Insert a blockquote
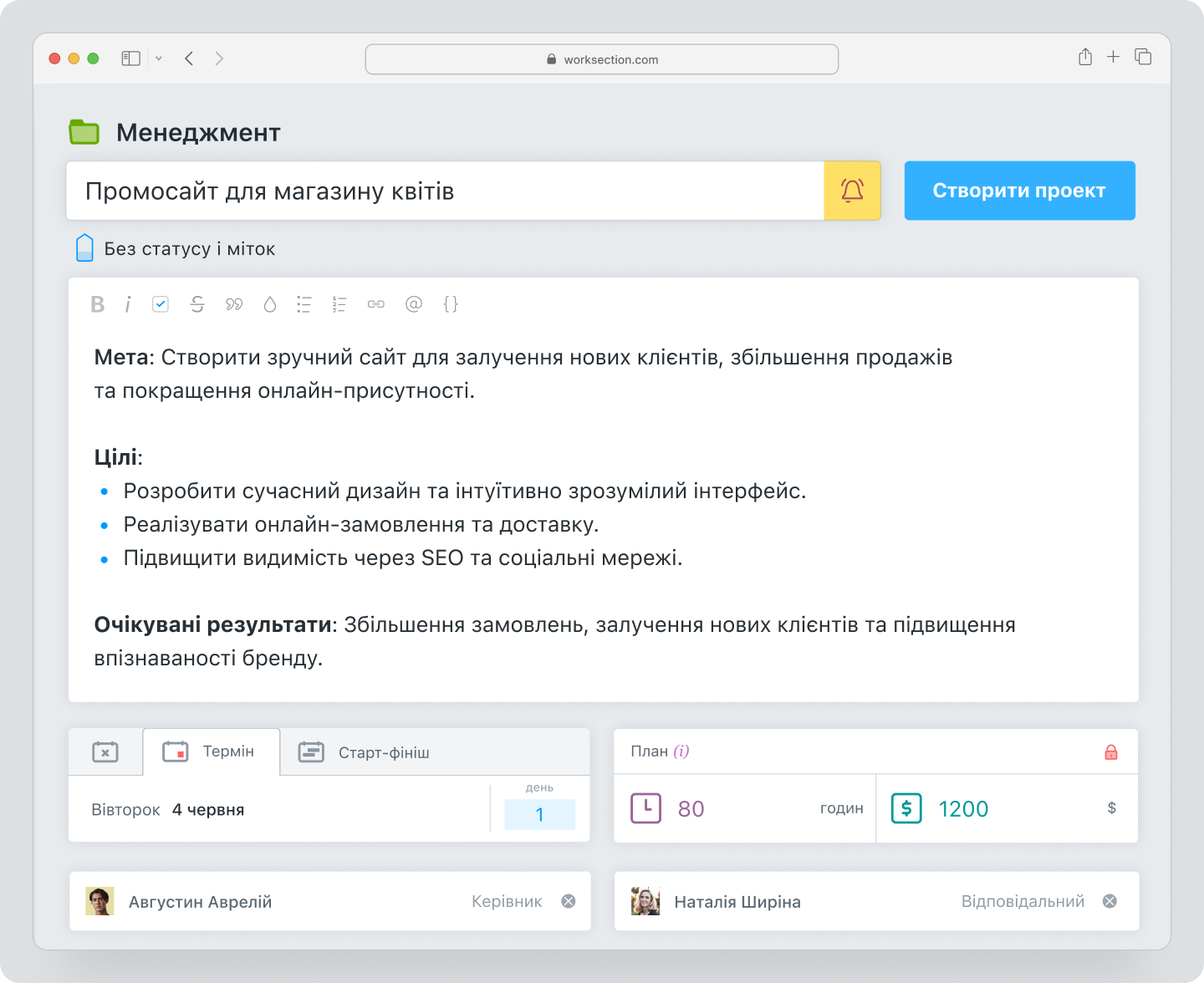This screenshot has width=1204, height=983. (x=234, y=304)
